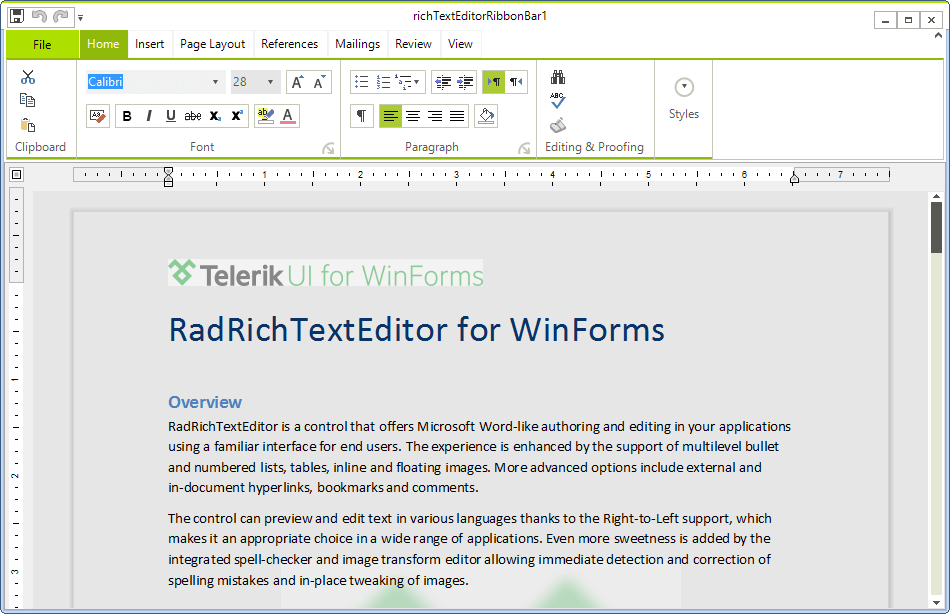Open the Font dialog launcher
The image size is (950, 614).
(328, 148)
